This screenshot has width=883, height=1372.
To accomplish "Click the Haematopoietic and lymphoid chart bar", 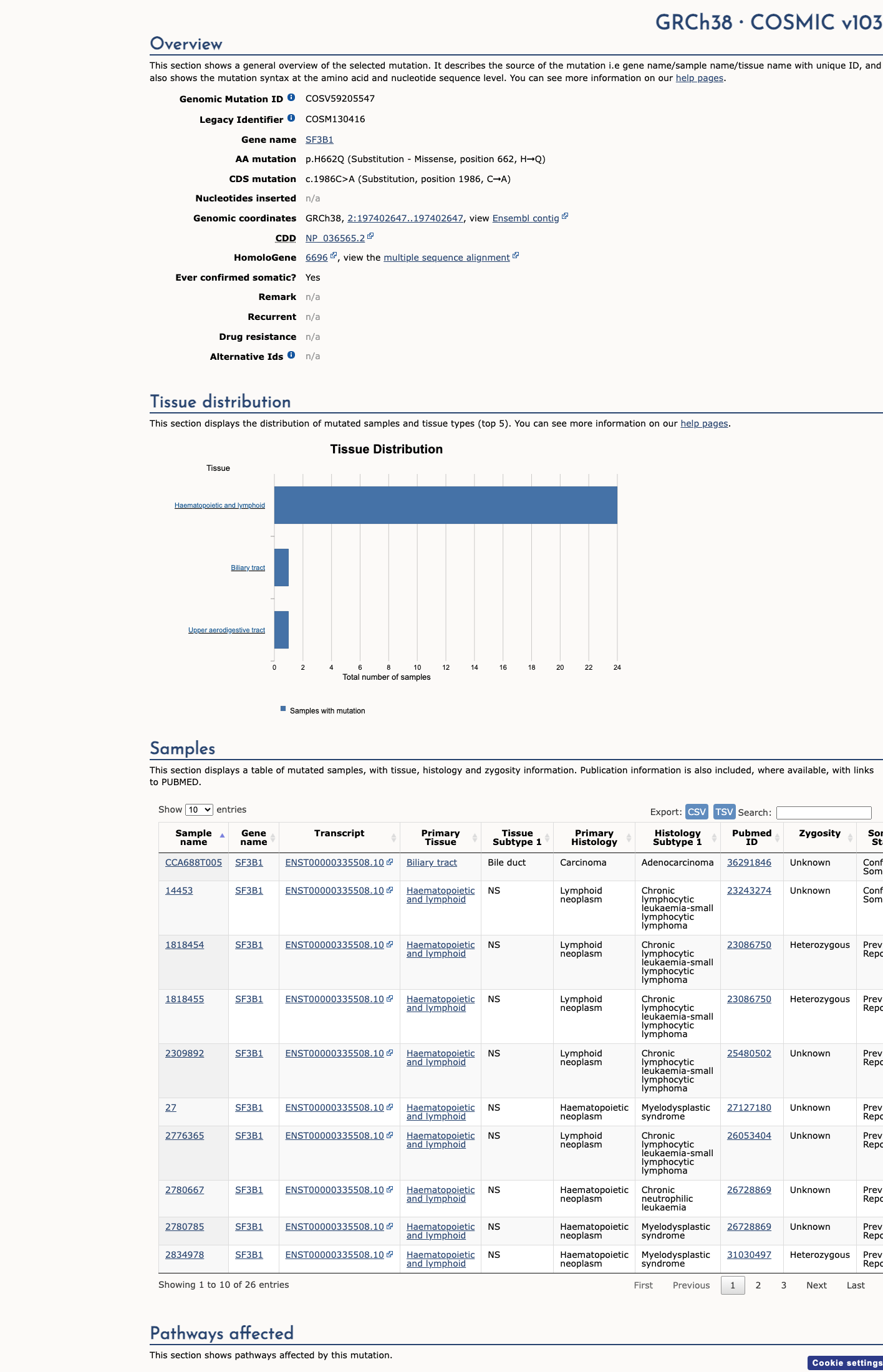I will point(446,505).
